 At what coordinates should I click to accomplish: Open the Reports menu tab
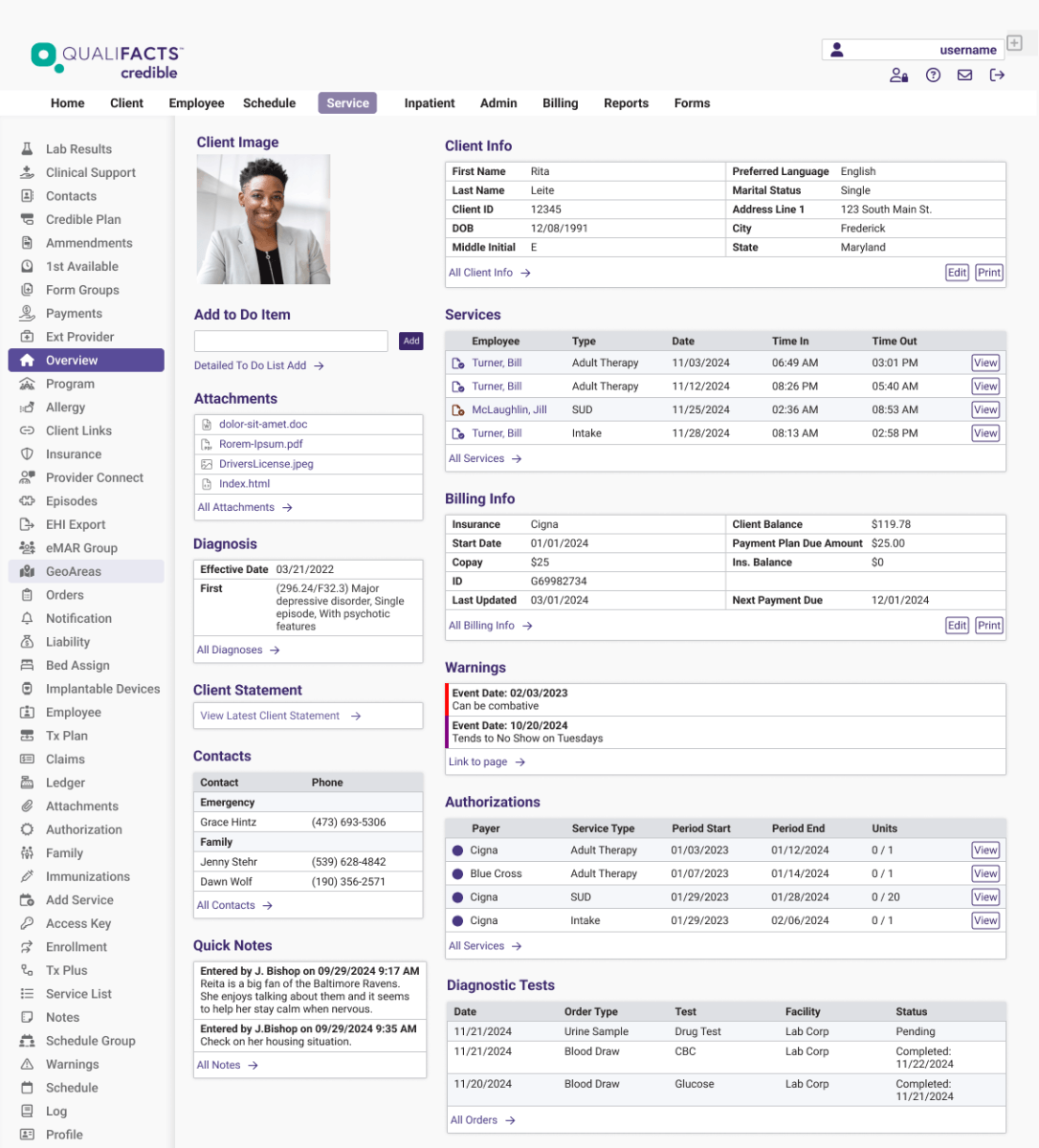point(626,103)
